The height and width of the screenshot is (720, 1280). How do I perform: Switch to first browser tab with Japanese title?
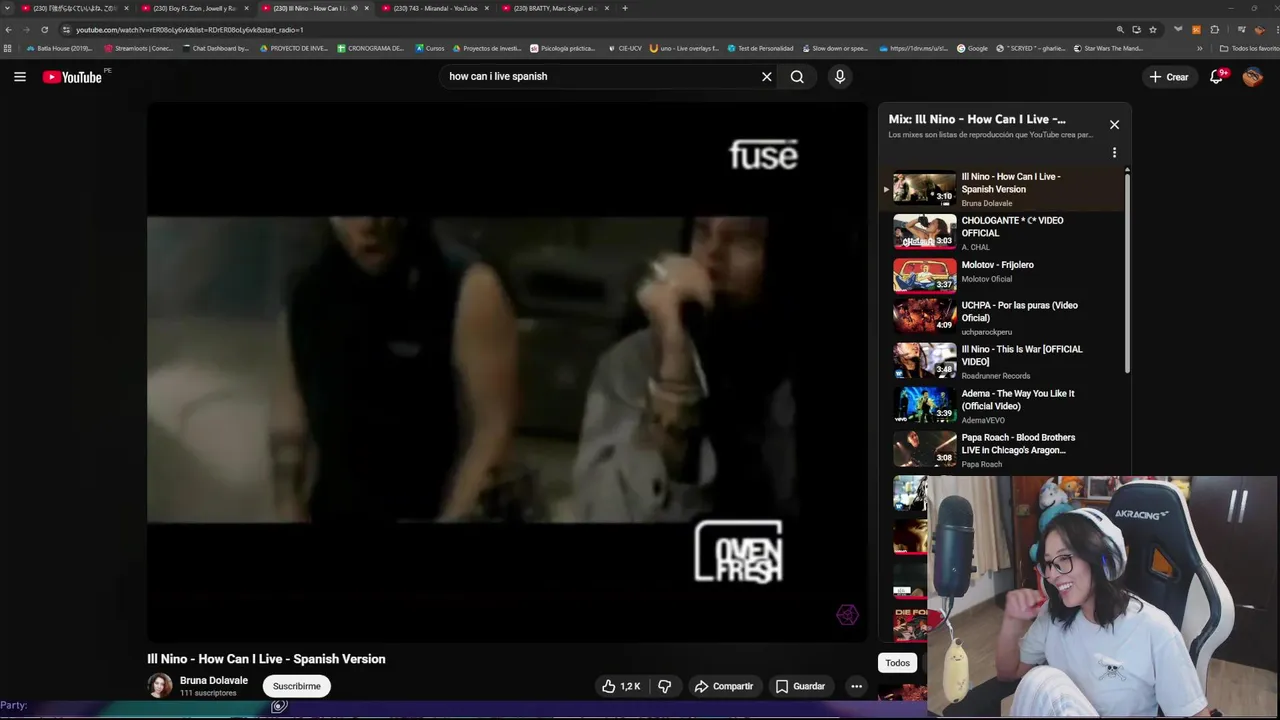point(74,8)
